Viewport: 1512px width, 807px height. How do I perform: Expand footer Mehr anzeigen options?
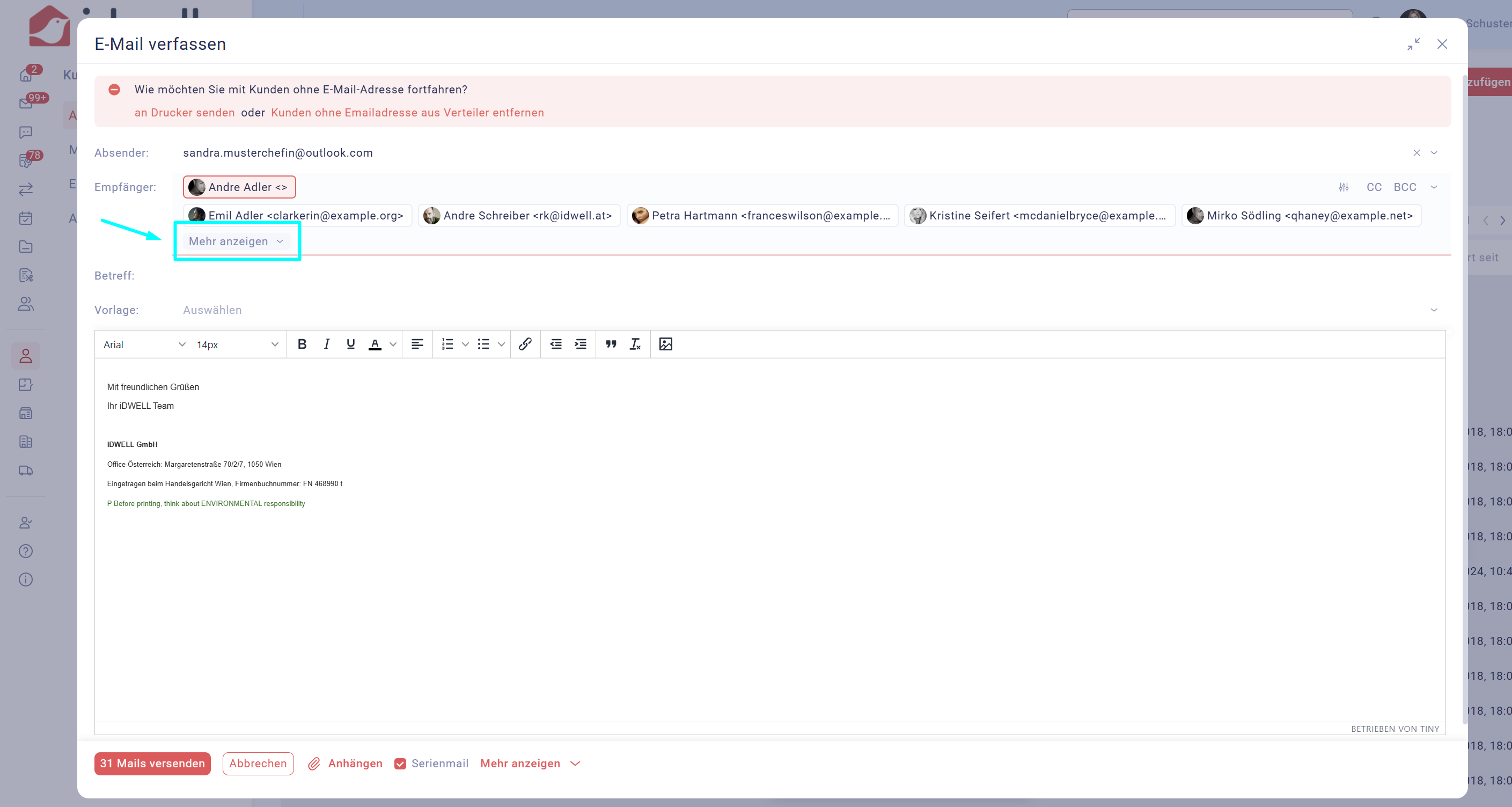(530, 764)
